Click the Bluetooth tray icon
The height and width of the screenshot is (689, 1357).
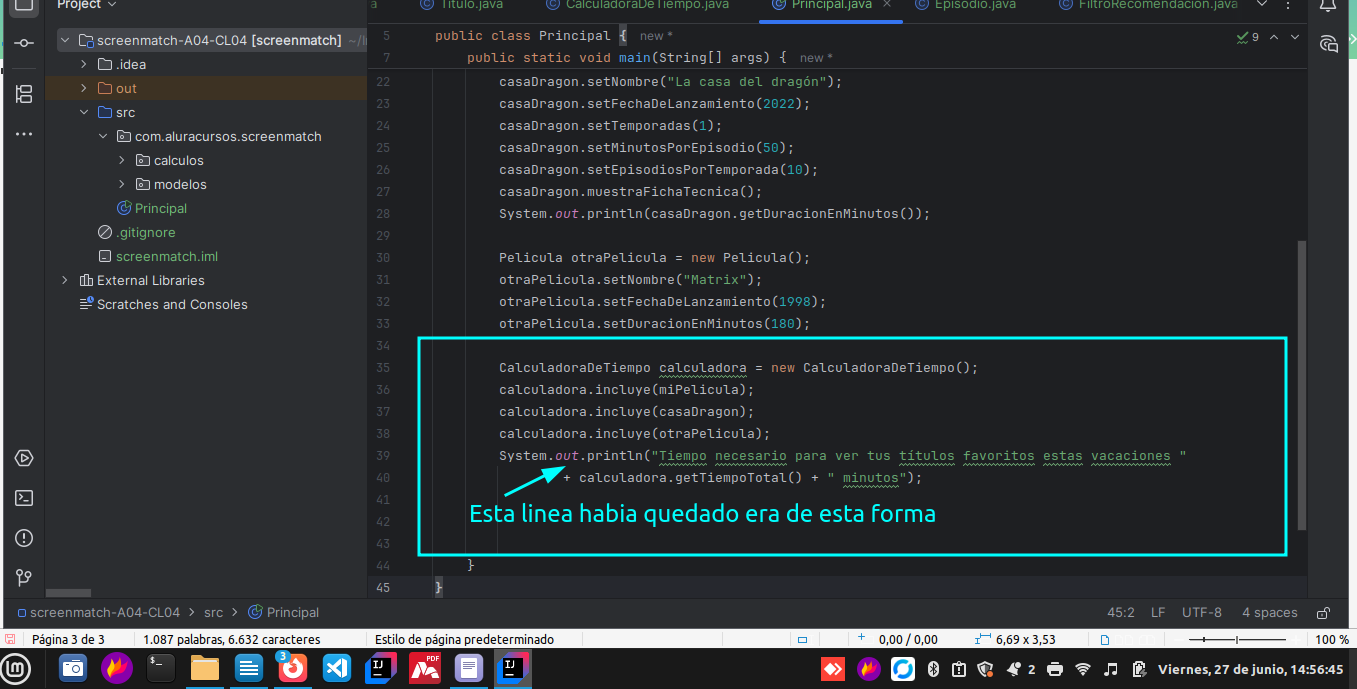[932, 668]
